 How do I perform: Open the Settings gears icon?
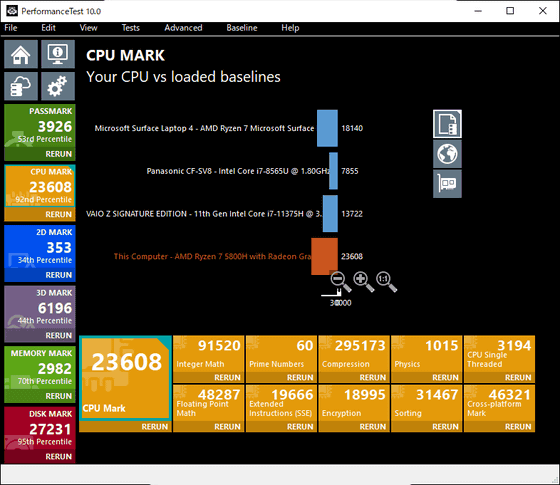point(58,86)
